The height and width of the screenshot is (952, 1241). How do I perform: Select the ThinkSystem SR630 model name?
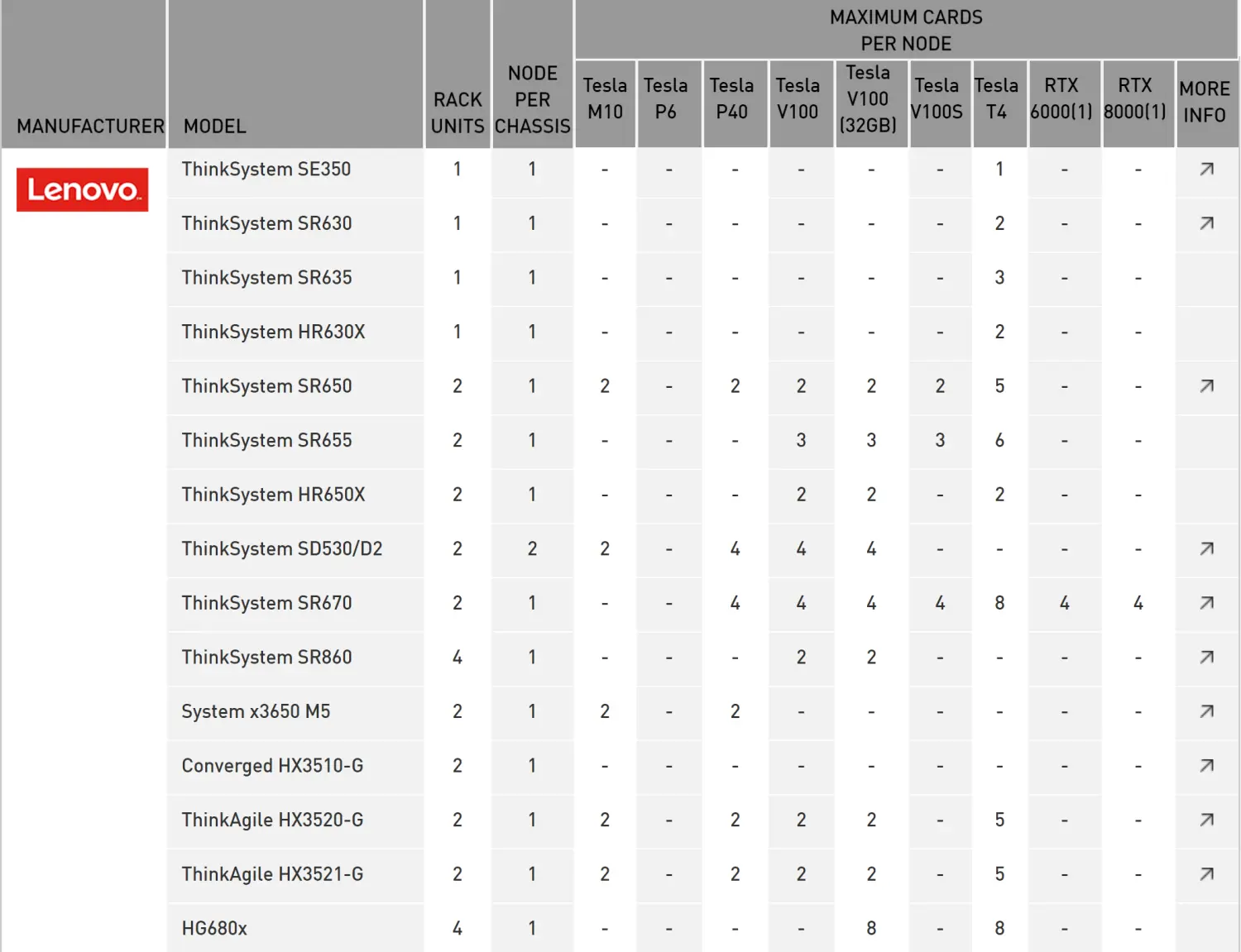pyautogui.click(x=266, y=223)
